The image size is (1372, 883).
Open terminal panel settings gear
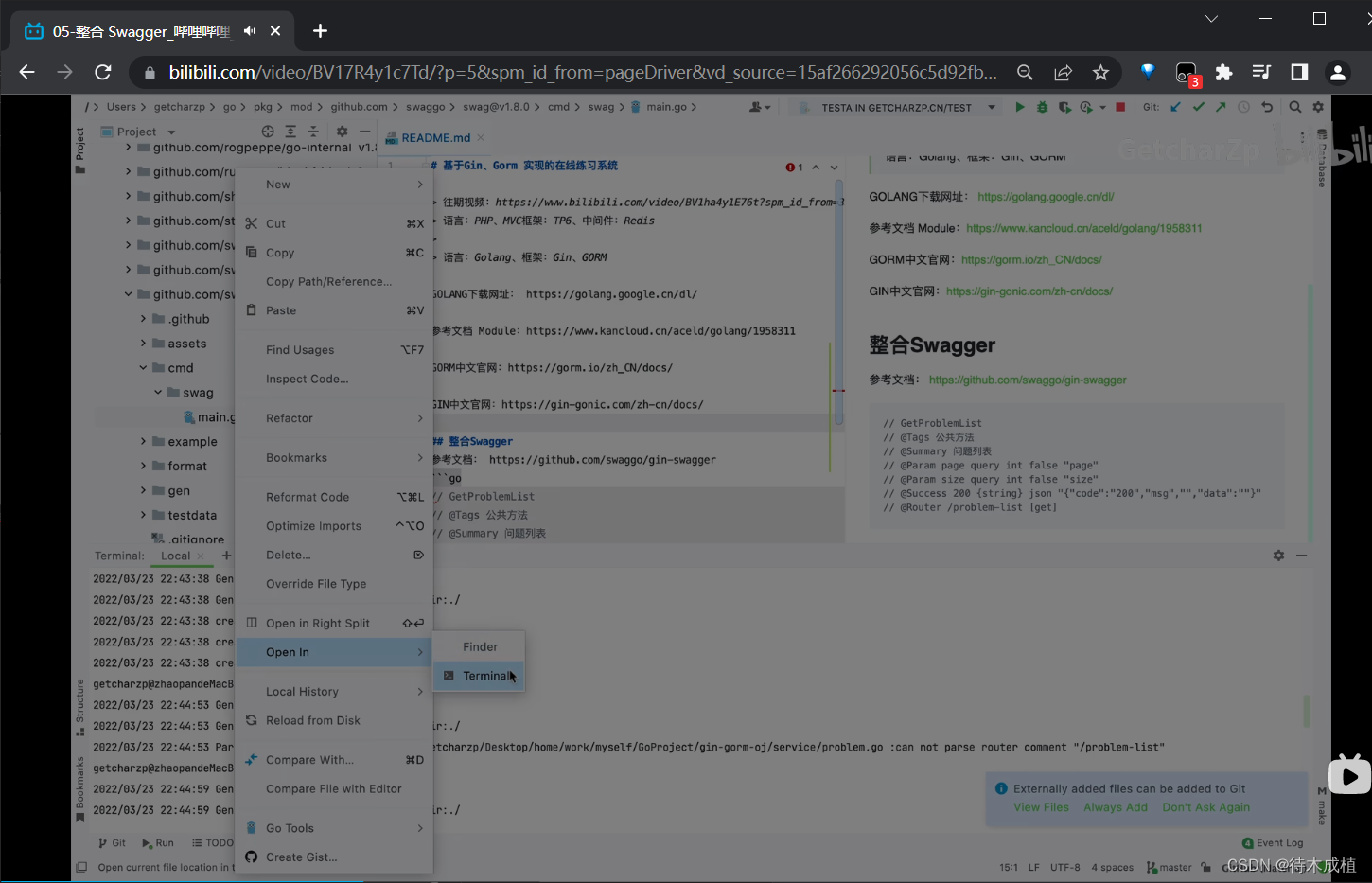click(1278, 556)
